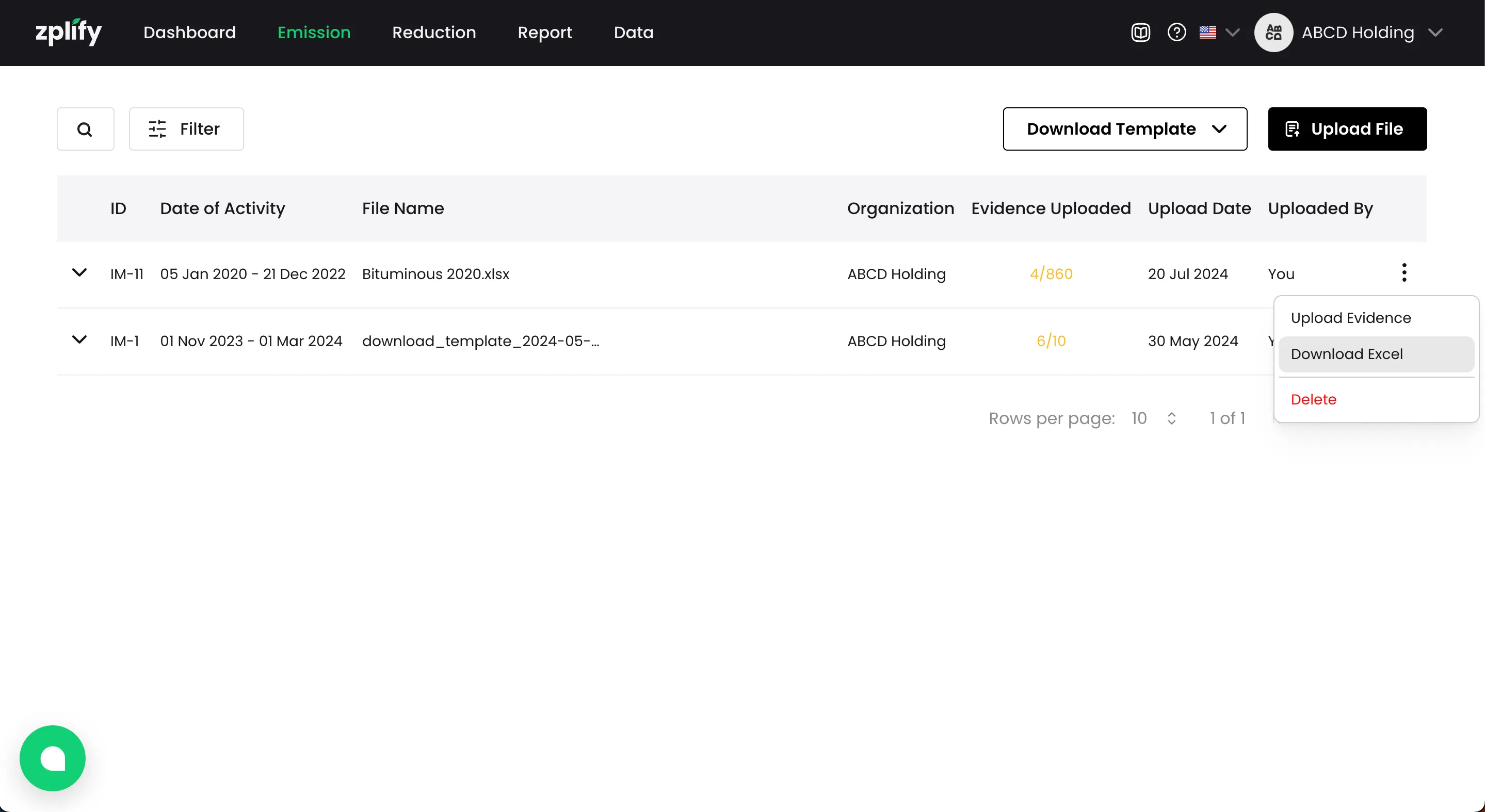Click the help question mark icon
Screen dimensions: 1485x812
[1176, 33]
